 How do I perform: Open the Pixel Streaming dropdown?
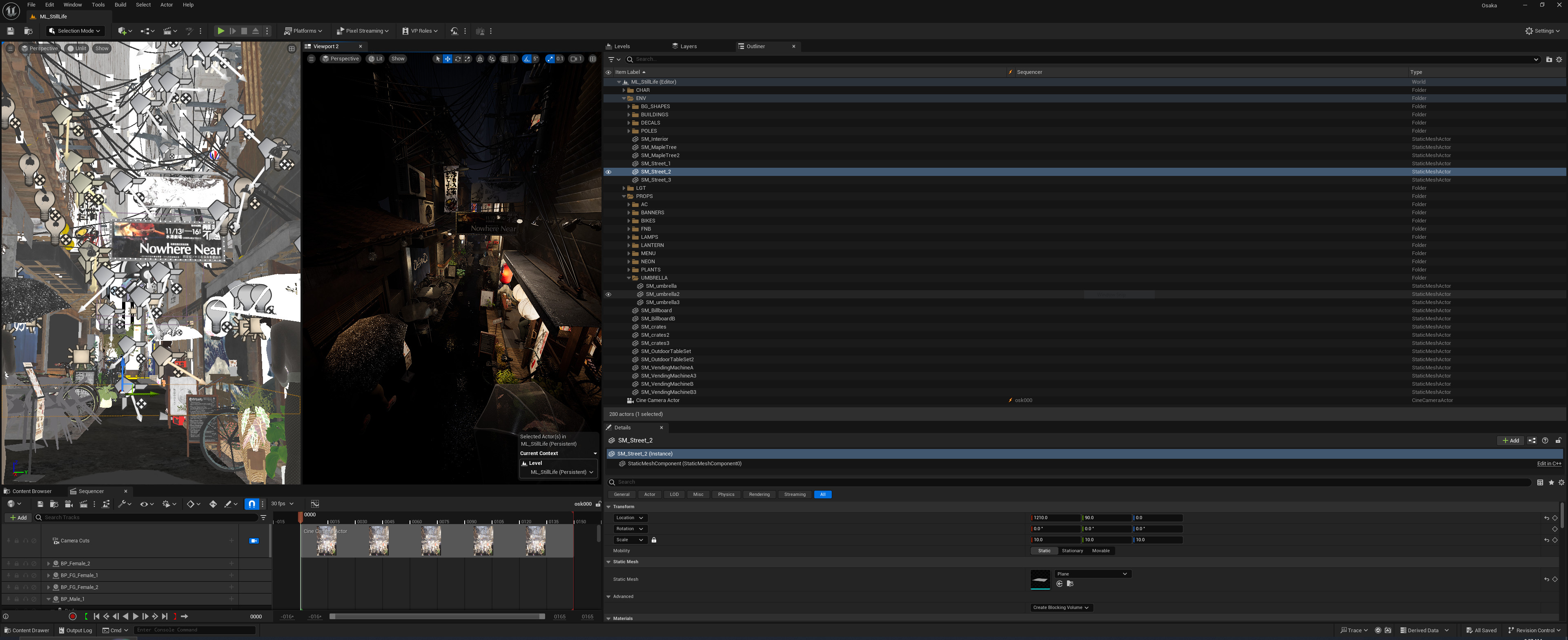363,31
